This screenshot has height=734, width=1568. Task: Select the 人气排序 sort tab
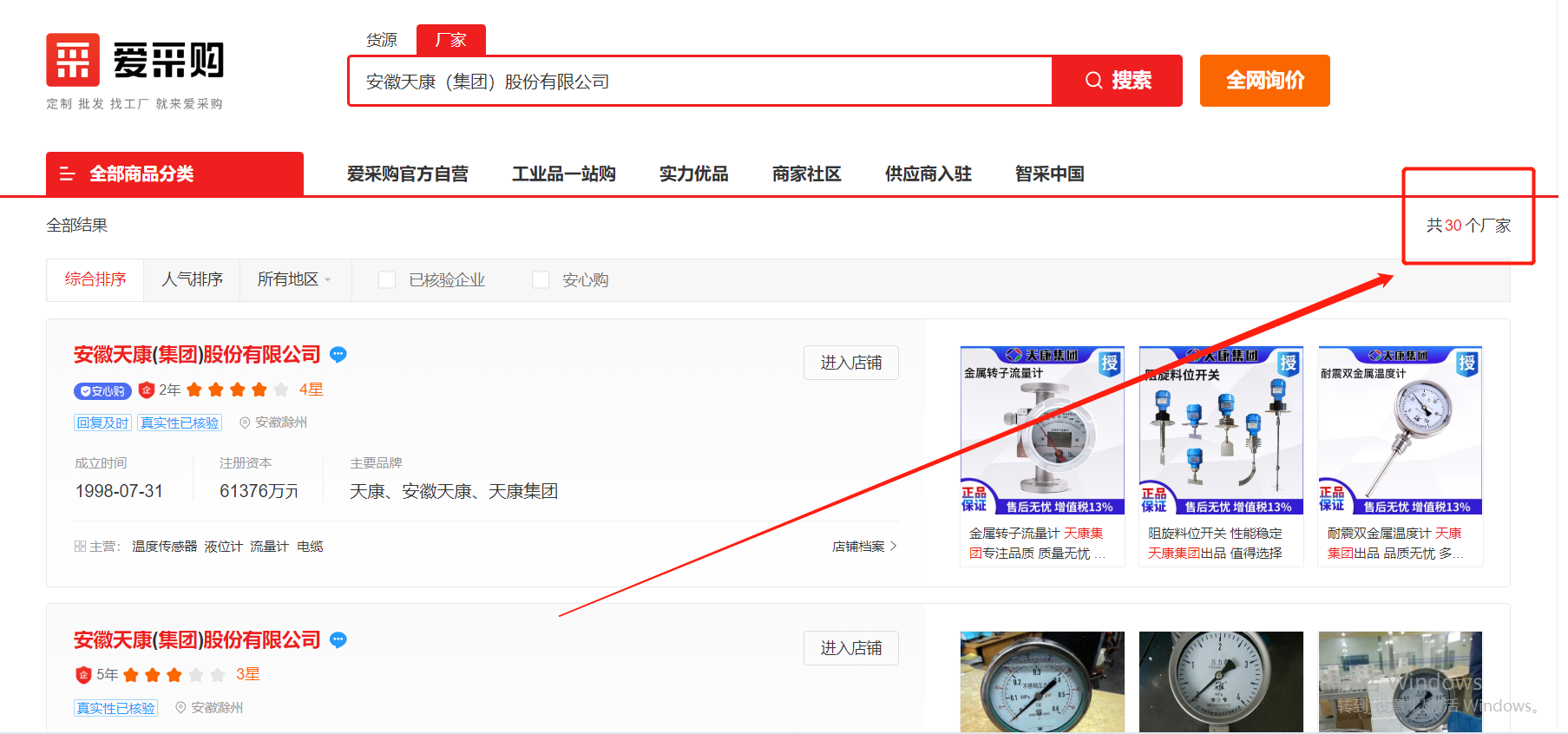pos(192,279)
